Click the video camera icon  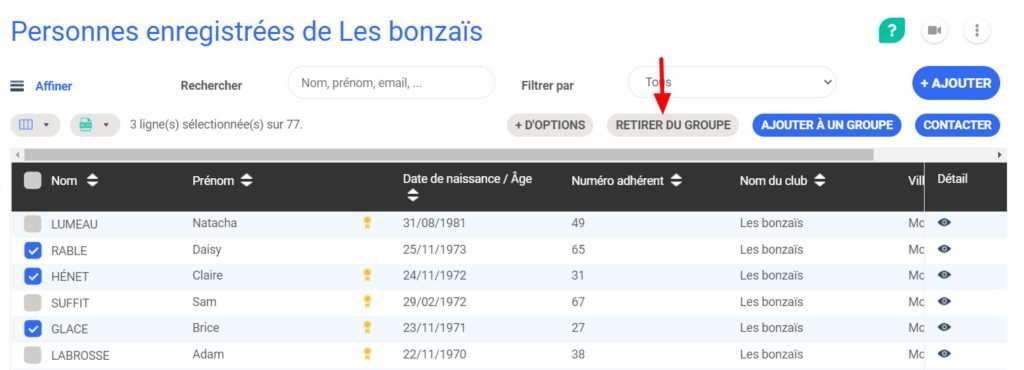pos(935,31)
